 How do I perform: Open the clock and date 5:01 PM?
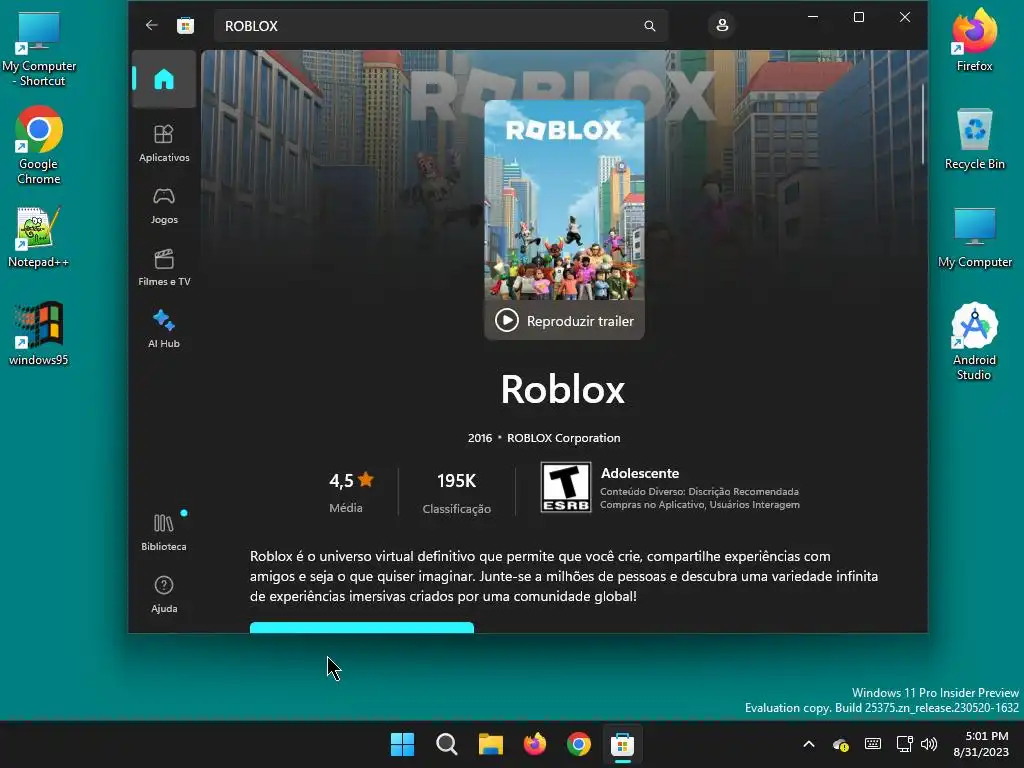point(981,744)
